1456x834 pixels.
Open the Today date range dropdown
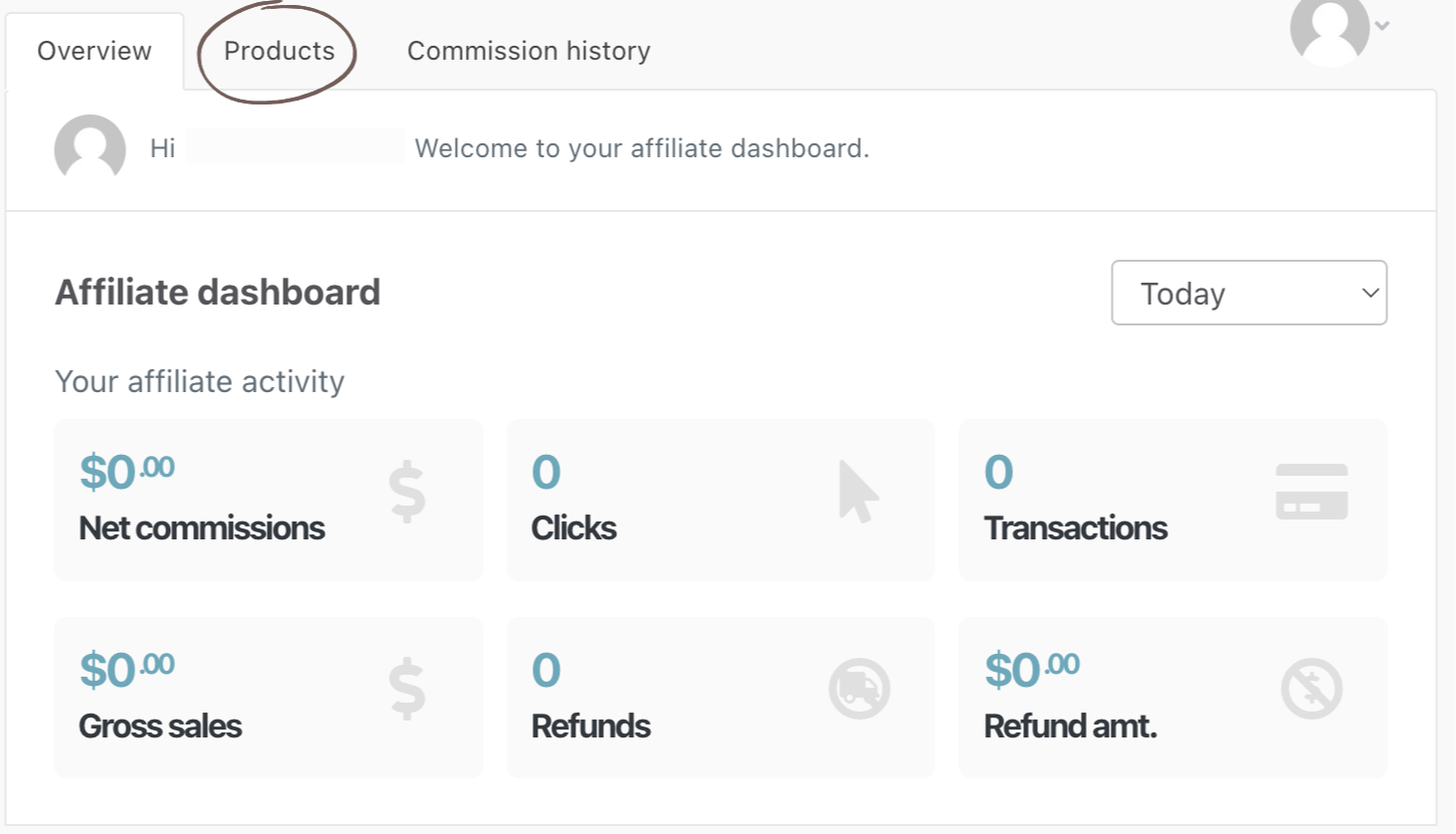1249,293
